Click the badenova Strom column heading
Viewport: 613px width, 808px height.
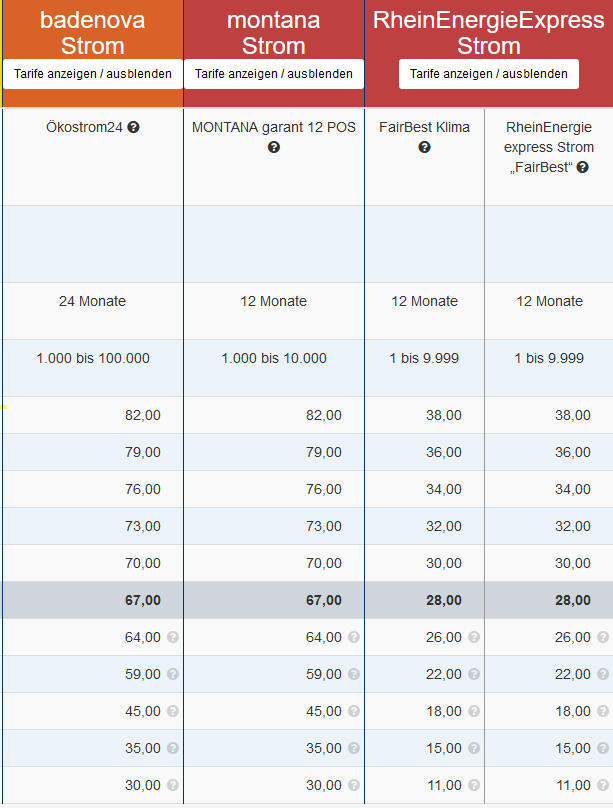point(93,33)
